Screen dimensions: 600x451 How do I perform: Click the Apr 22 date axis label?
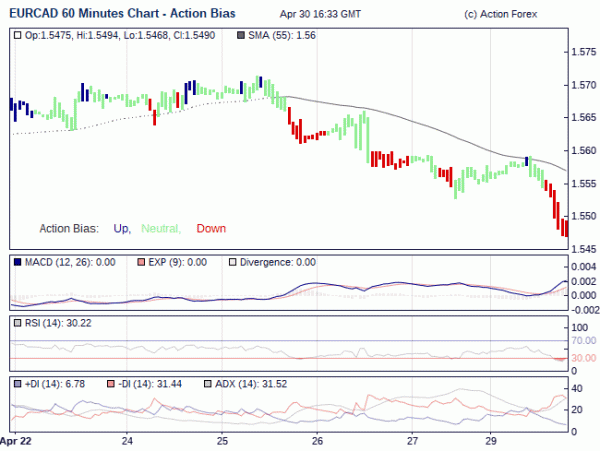[16, 441]
